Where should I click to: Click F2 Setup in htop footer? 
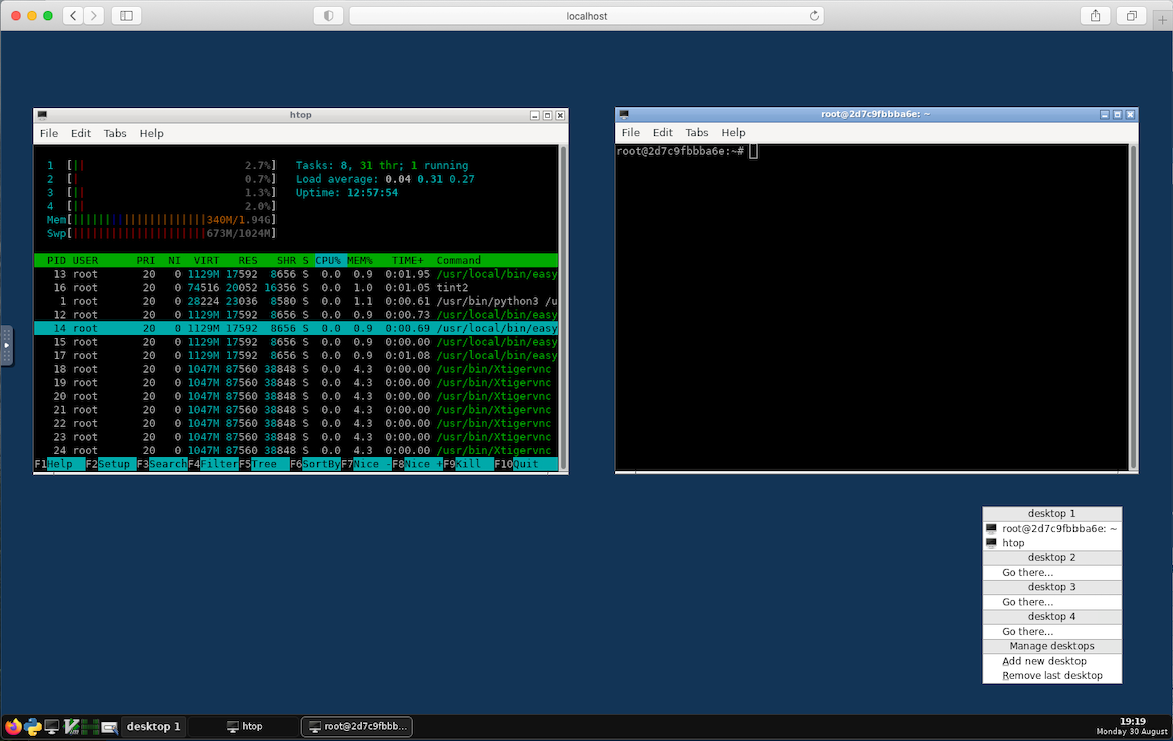point(111,464)
